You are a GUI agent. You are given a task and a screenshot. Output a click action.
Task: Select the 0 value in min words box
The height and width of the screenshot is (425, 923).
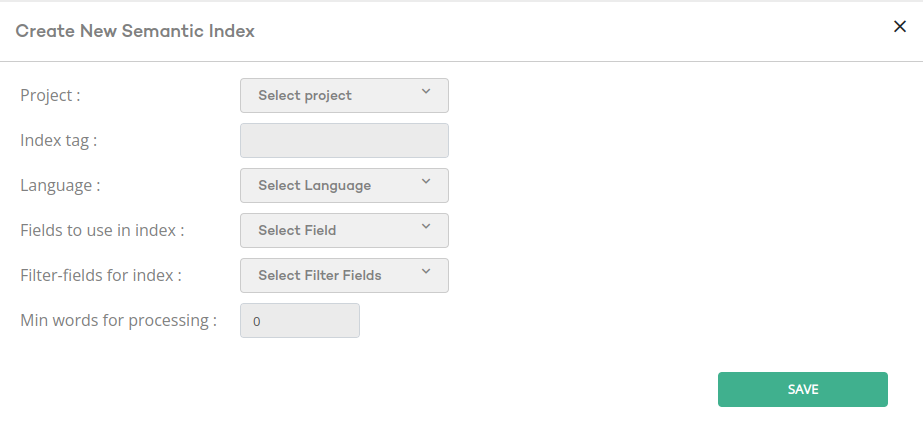pyautogui.click(x=257, y=322)
